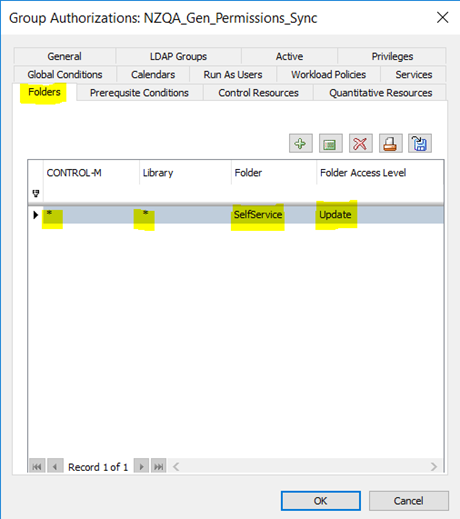Go to first record navigation button

(37, 466)
